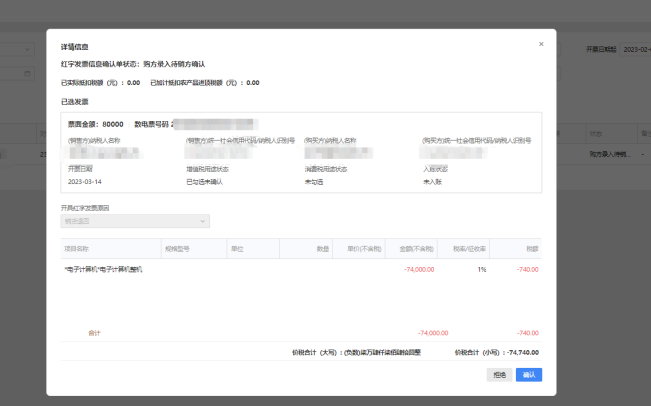Click the 金额(不含税) column header

(411, 249)
